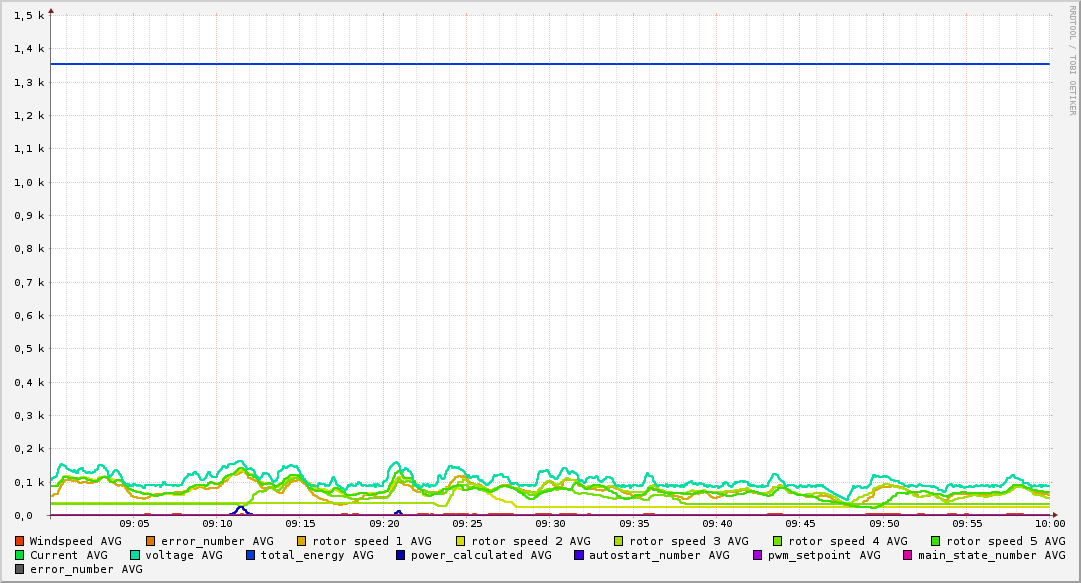
Task: Click the gray error_number AVG swatch
Action: (x=19, y=570)
